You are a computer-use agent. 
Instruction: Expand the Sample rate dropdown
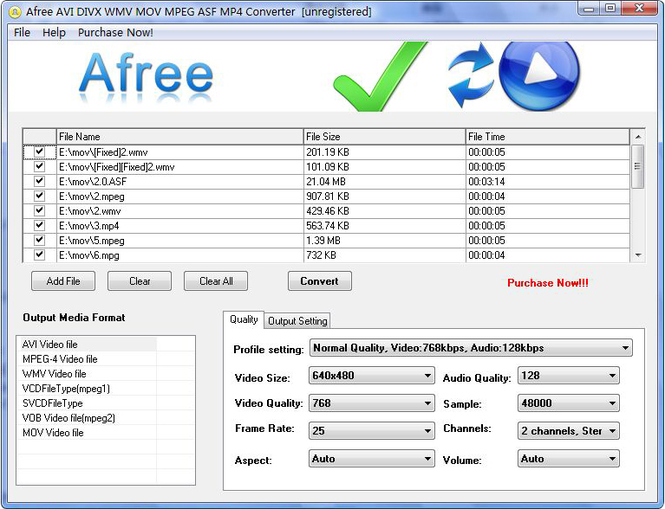pos(568,403)
